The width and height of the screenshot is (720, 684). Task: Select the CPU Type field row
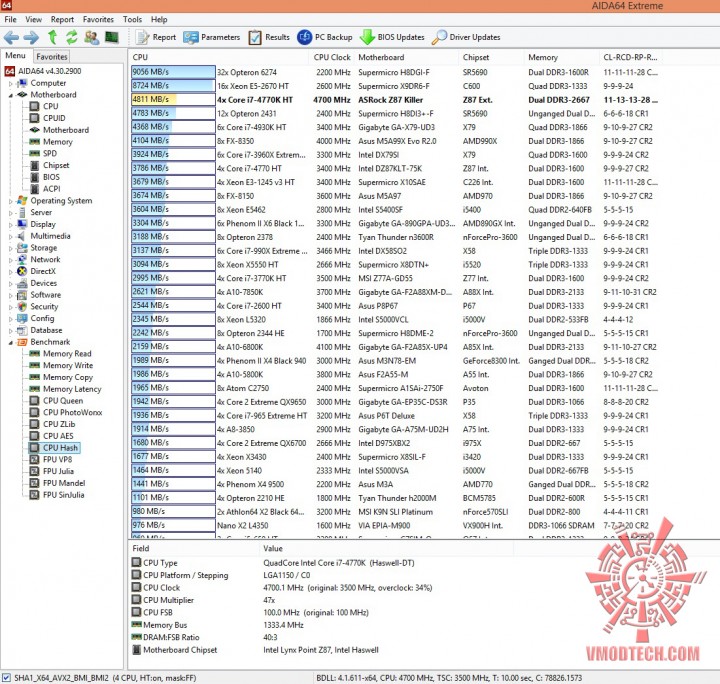[273, 563]
